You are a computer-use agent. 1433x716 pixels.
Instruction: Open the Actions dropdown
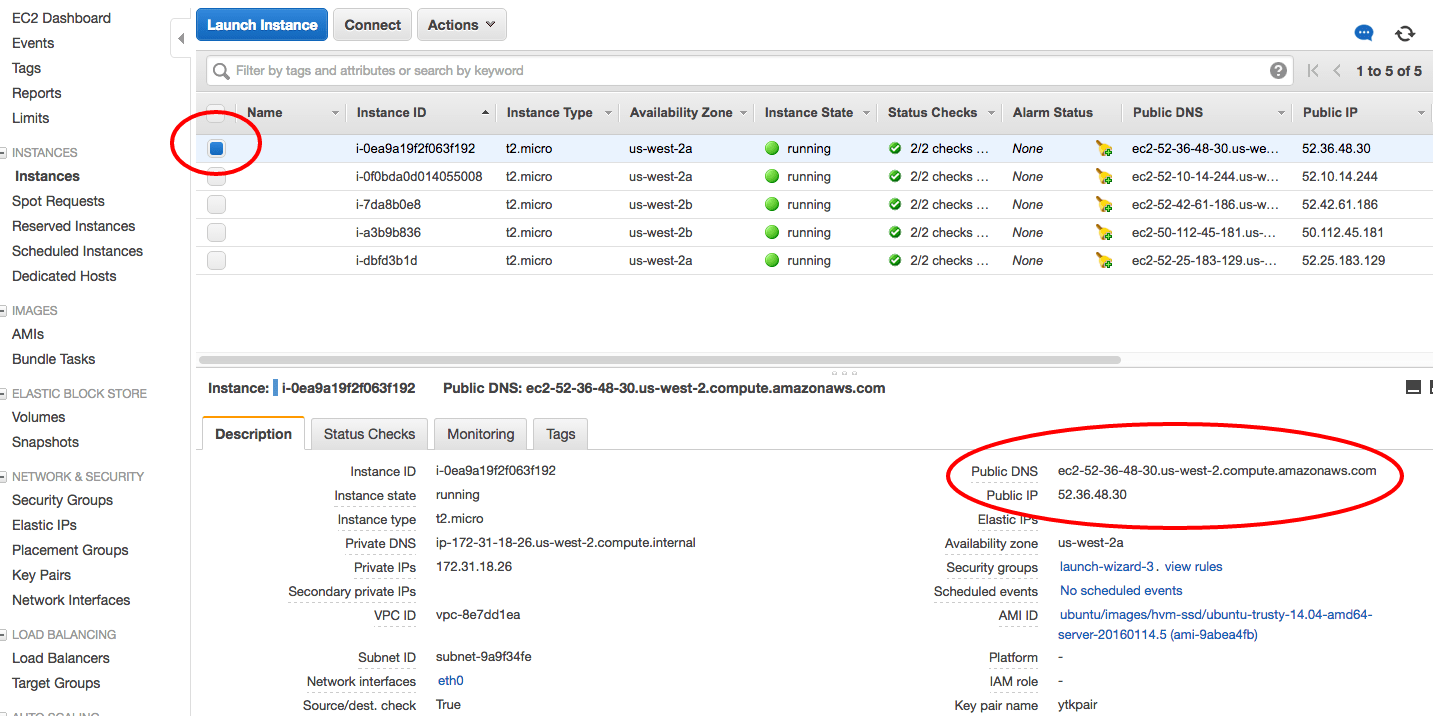[461, 24]
